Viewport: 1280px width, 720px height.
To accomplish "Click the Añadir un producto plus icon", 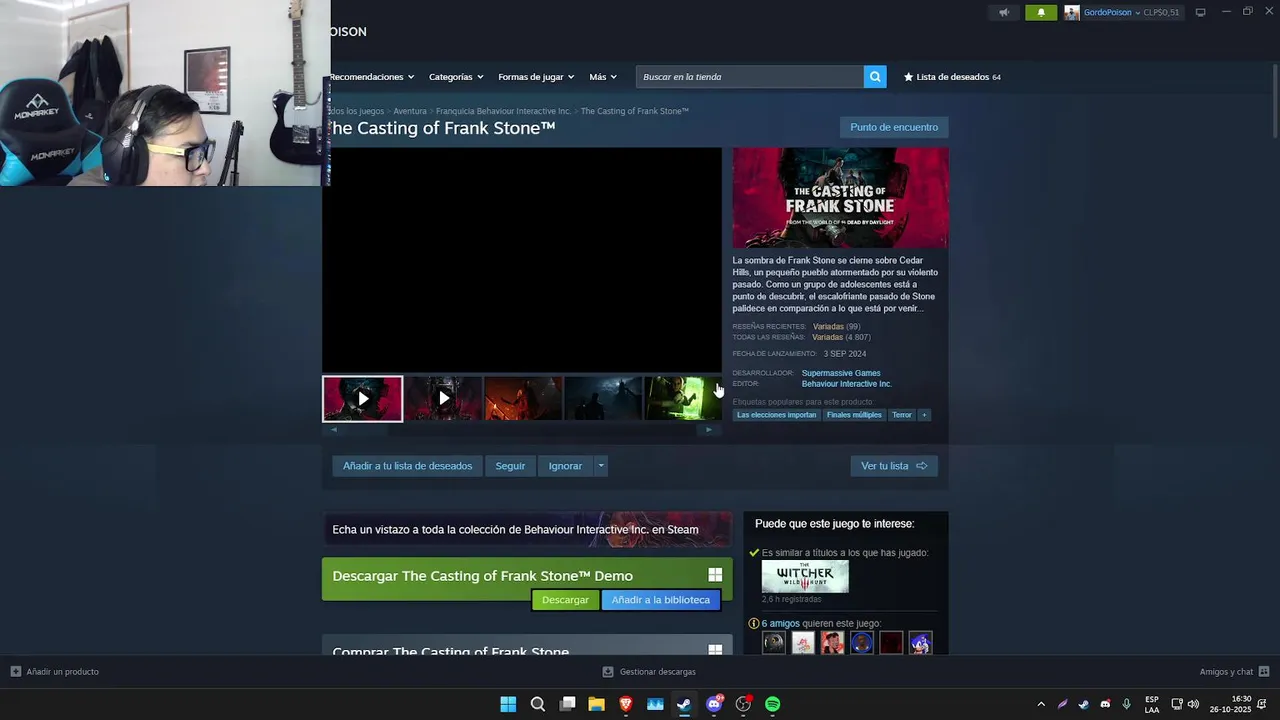I will tap(15, 672).
